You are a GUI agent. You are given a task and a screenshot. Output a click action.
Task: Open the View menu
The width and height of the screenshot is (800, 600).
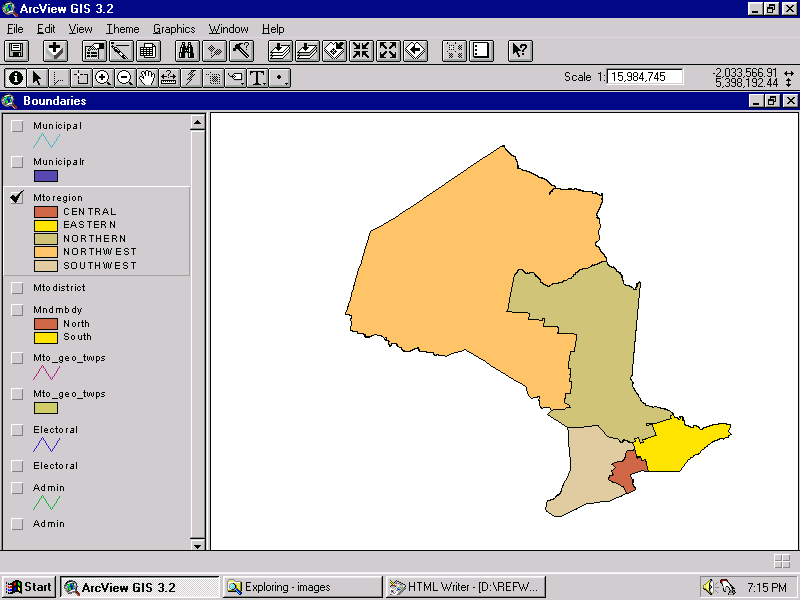81,29
